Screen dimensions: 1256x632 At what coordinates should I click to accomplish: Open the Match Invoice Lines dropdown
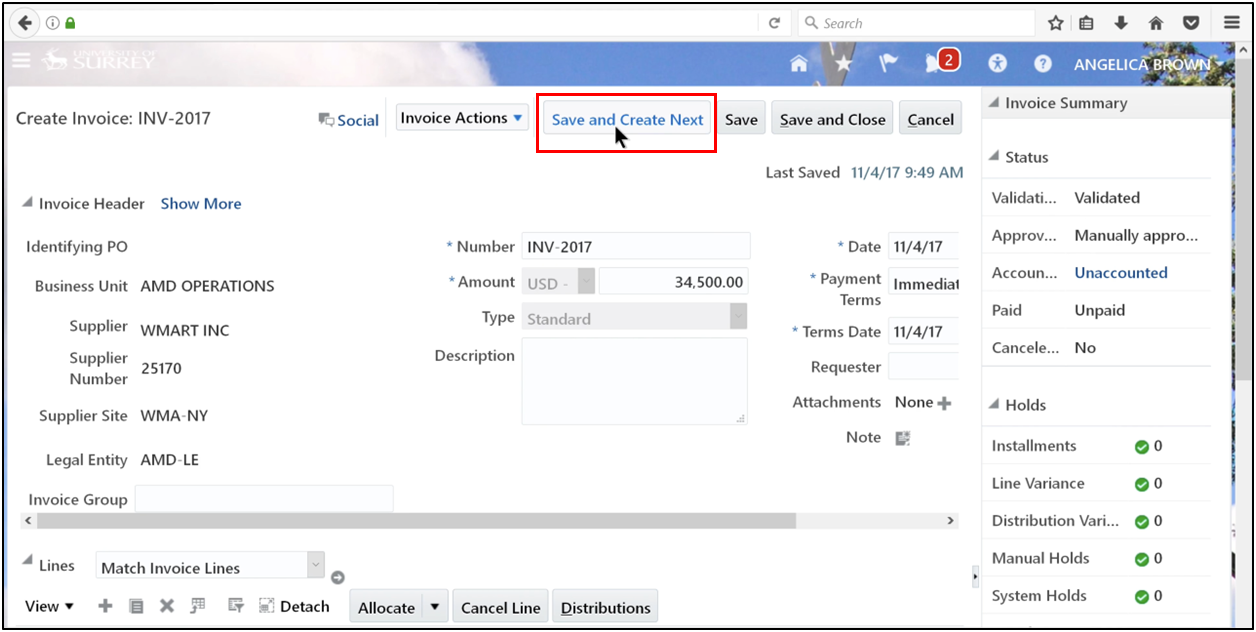[x=315, y=565]
